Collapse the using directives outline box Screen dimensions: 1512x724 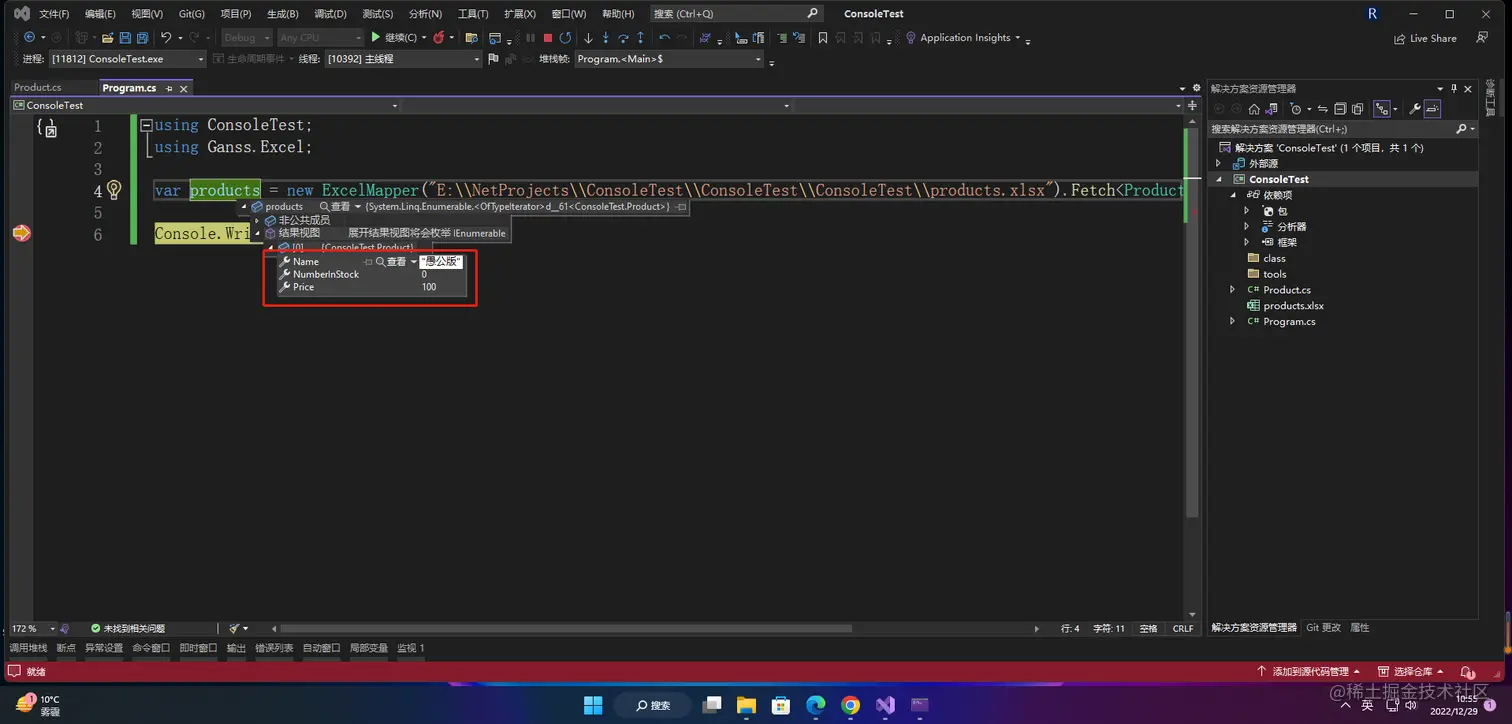click(x=146, y=126)
